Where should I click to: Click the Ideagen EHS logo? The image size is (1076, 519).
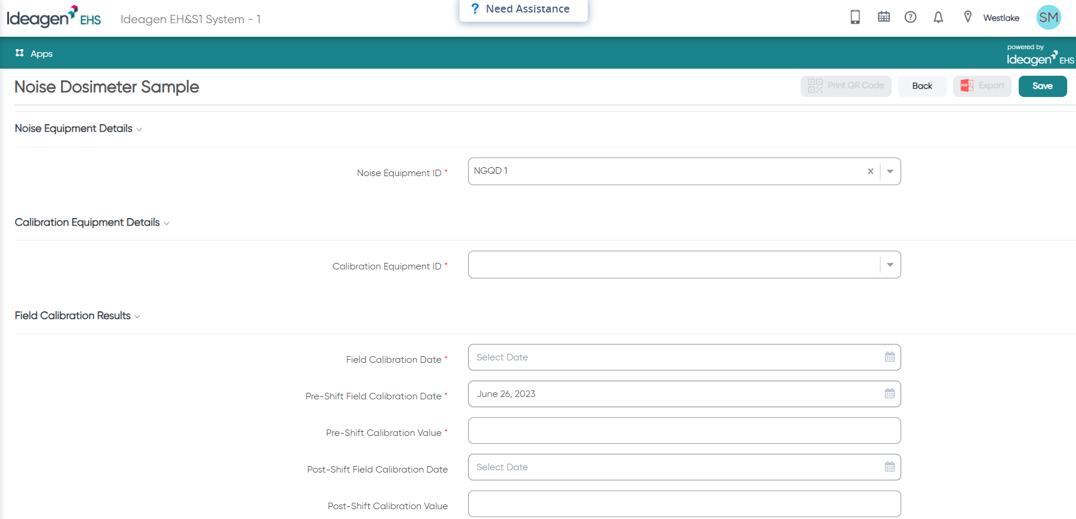pyautogui.click(x=54, y=17)
